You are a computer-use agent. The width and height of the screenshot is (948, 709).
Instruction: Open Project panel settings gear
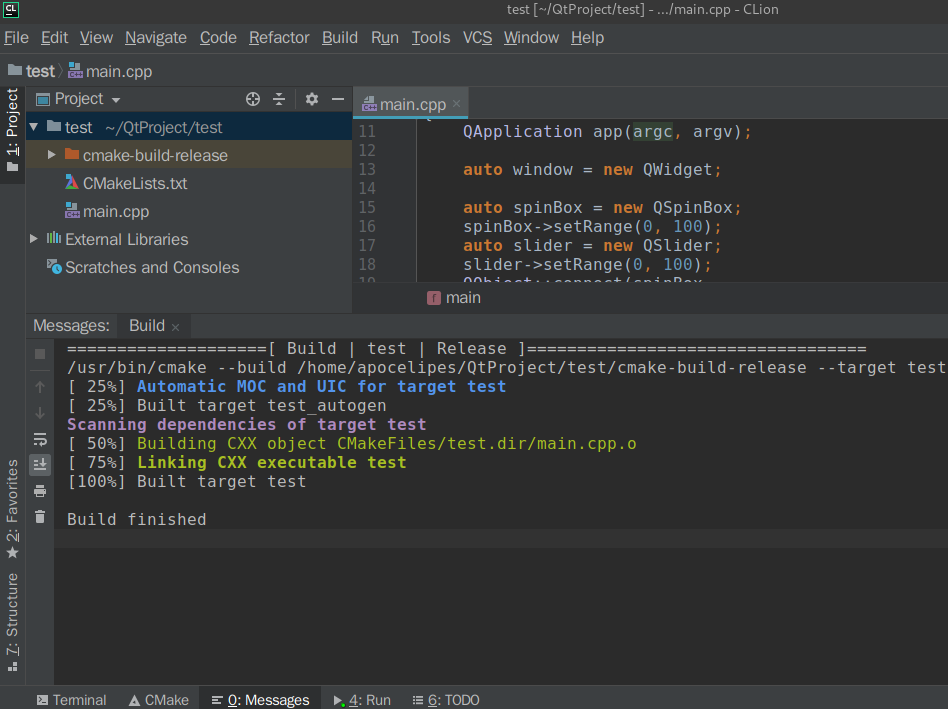pyautogui.click(x=312, y=99)
